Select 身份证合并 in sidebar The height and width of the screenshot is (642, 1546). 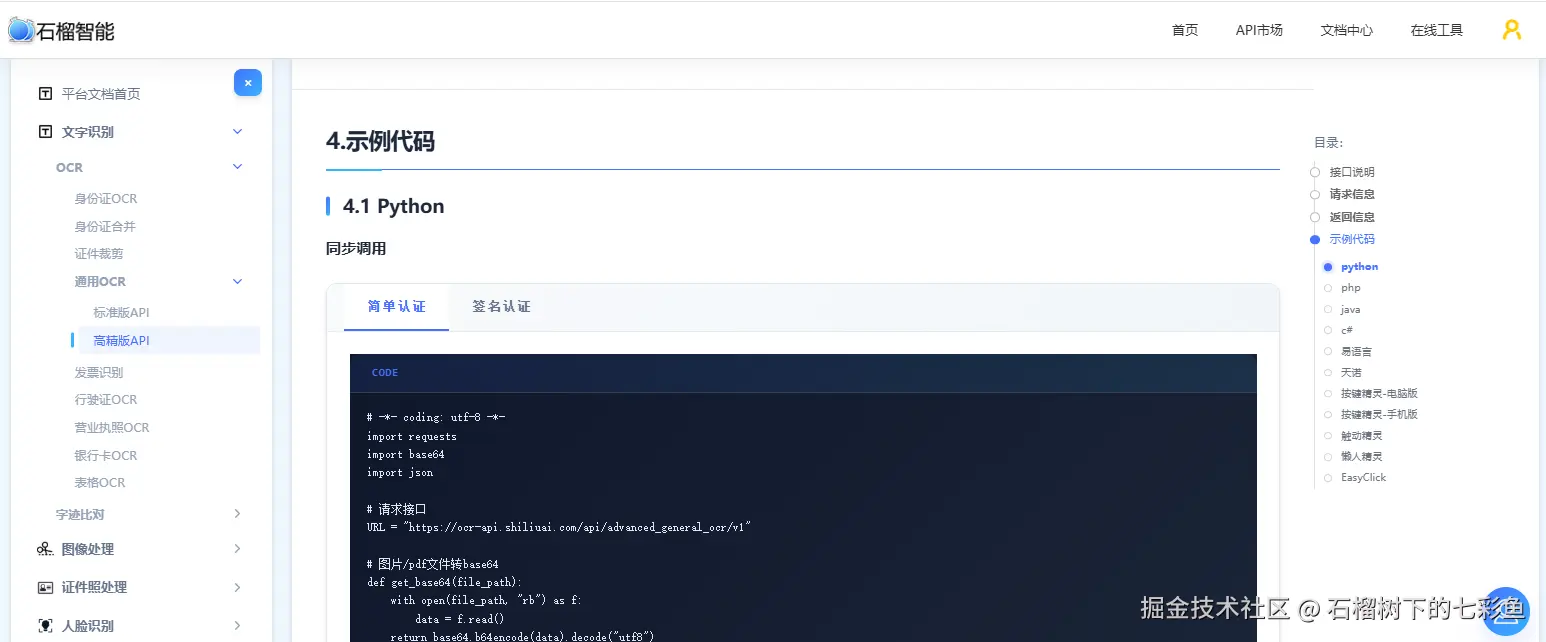click(x=105, y=227)
